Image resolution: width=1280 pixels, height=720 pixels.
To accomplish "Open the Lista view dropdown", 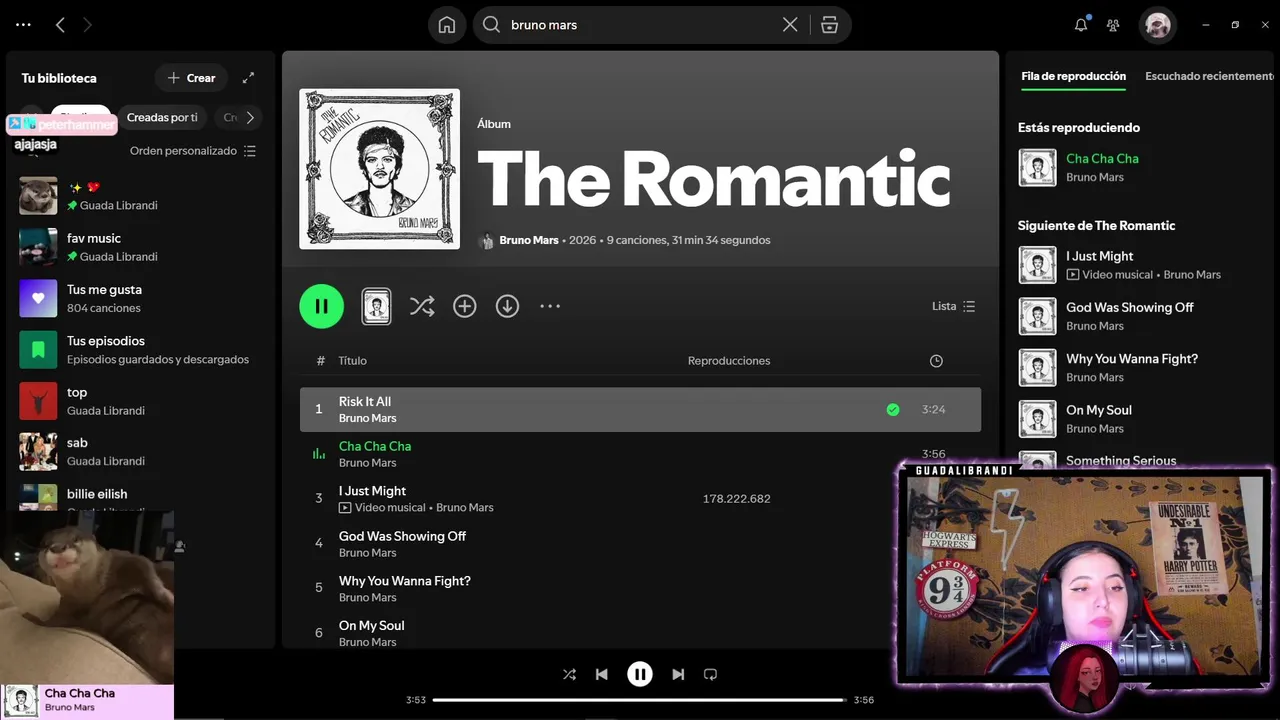I will coord(953,306).
